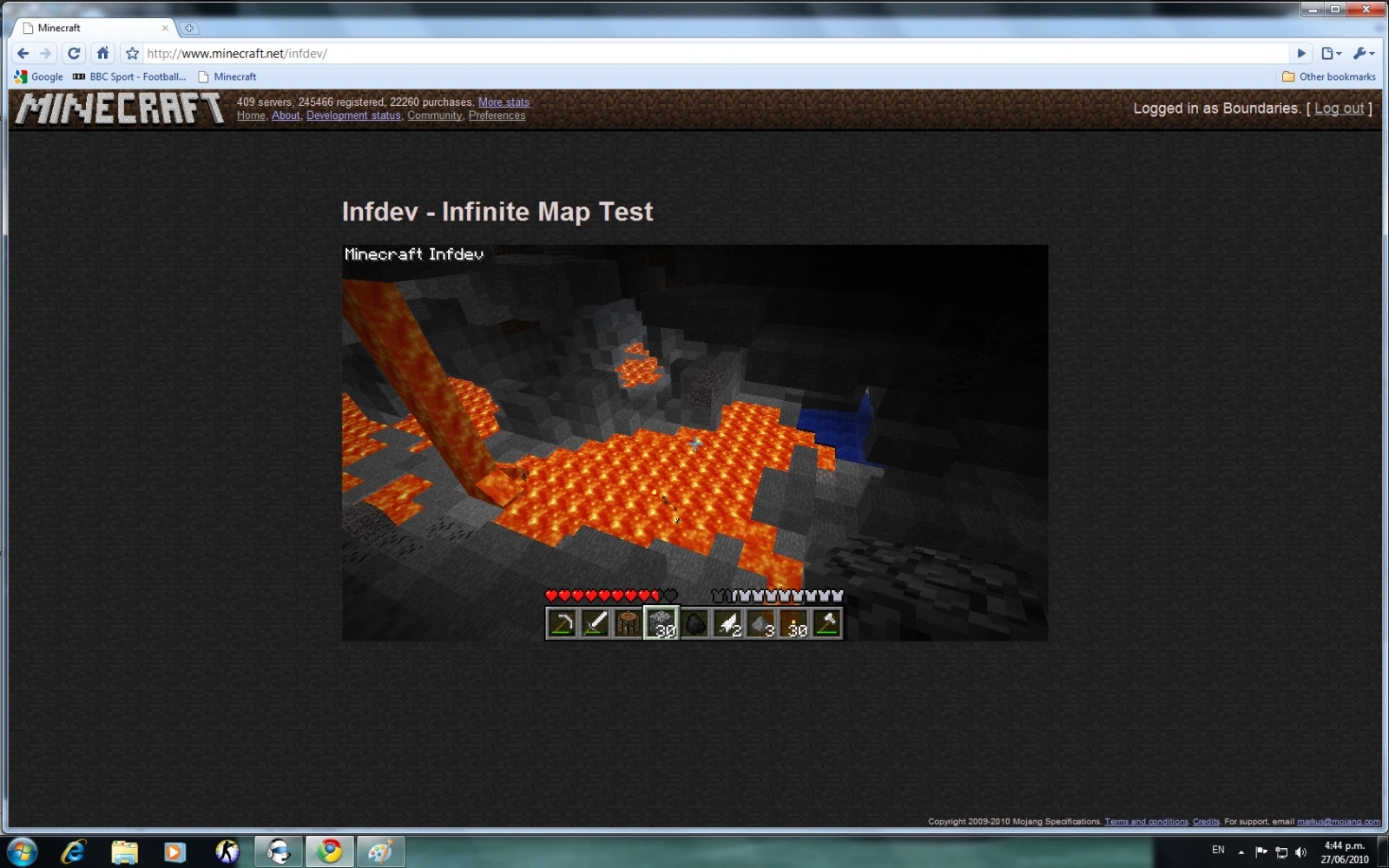This screenshot has height=868, width=1389.
Task: Open the Credits link
Action: (x=1206, y=821)
